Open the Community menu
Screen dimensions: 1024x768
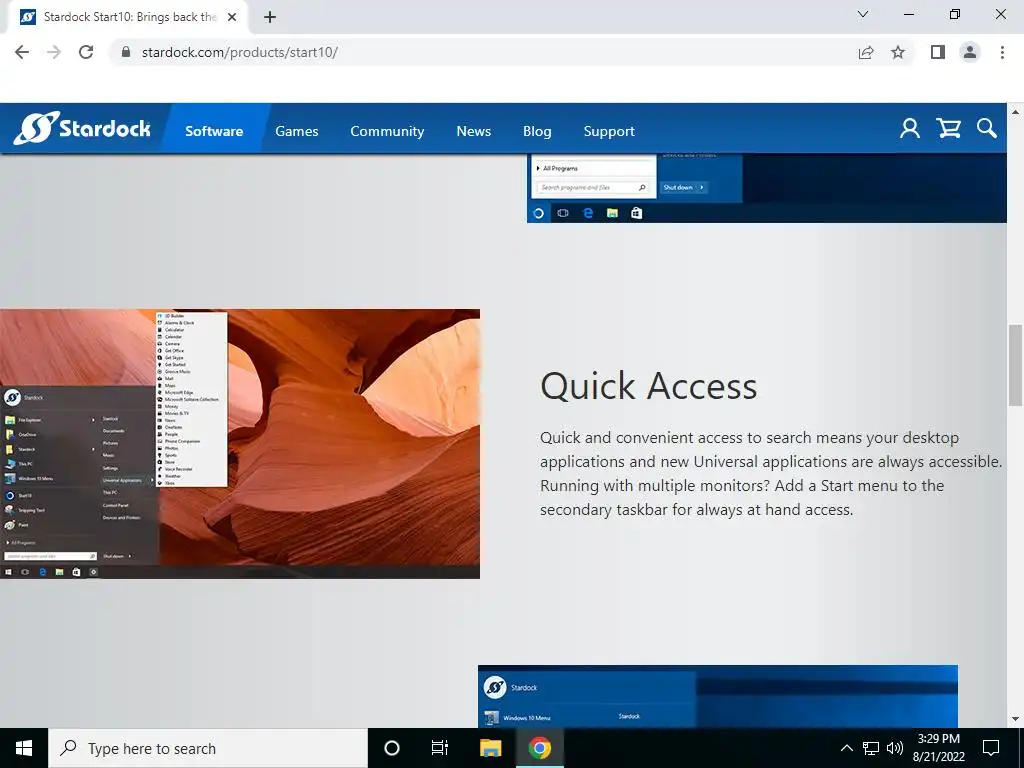pyautogui.click(x=387, y=131)
